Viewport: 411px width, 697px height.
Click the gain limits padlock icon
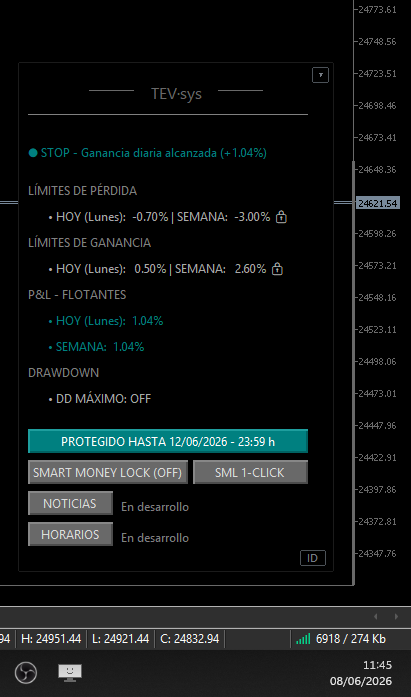pos(277,269)
